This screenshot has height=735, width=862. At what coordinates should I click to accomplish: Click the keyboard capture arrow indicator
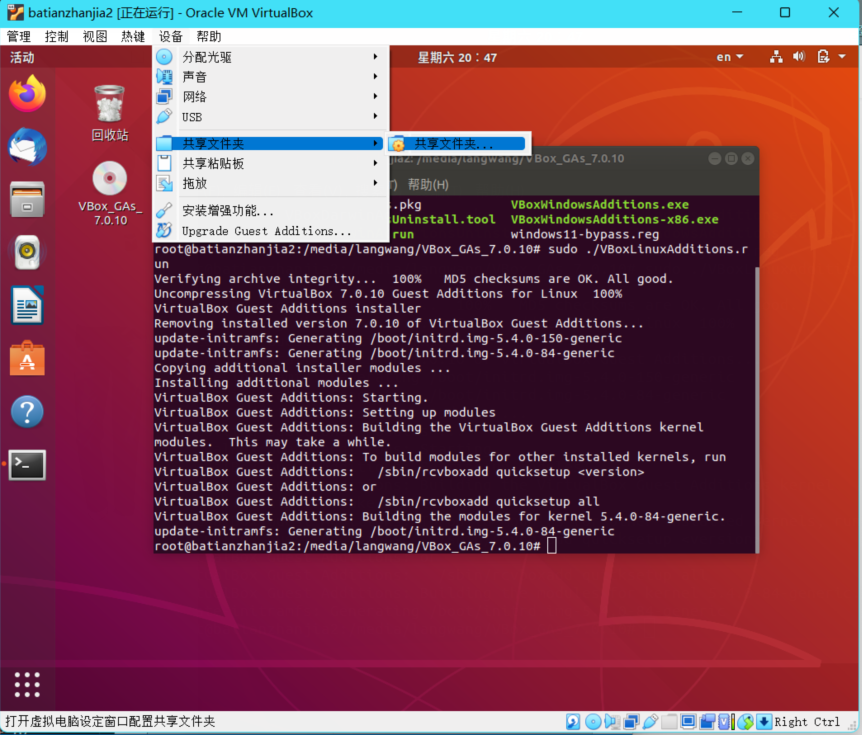(764, 721)
